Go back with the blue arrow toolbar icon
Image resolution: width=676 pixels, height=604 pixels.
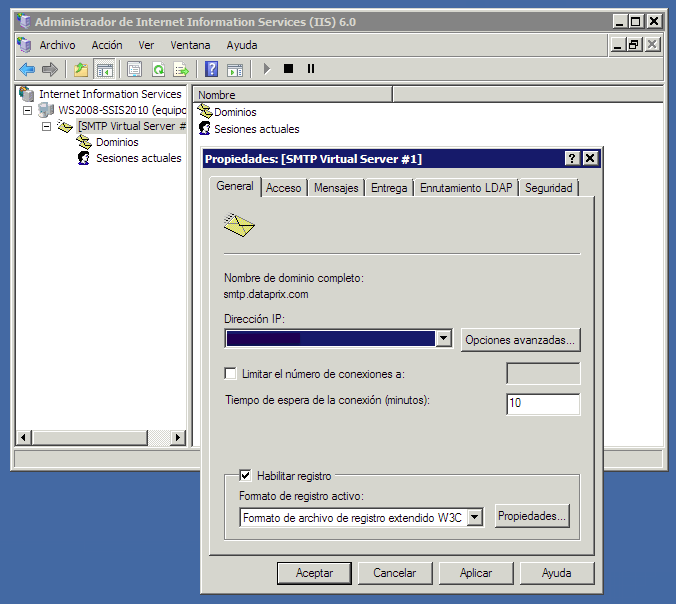click(x=27, y=69)
